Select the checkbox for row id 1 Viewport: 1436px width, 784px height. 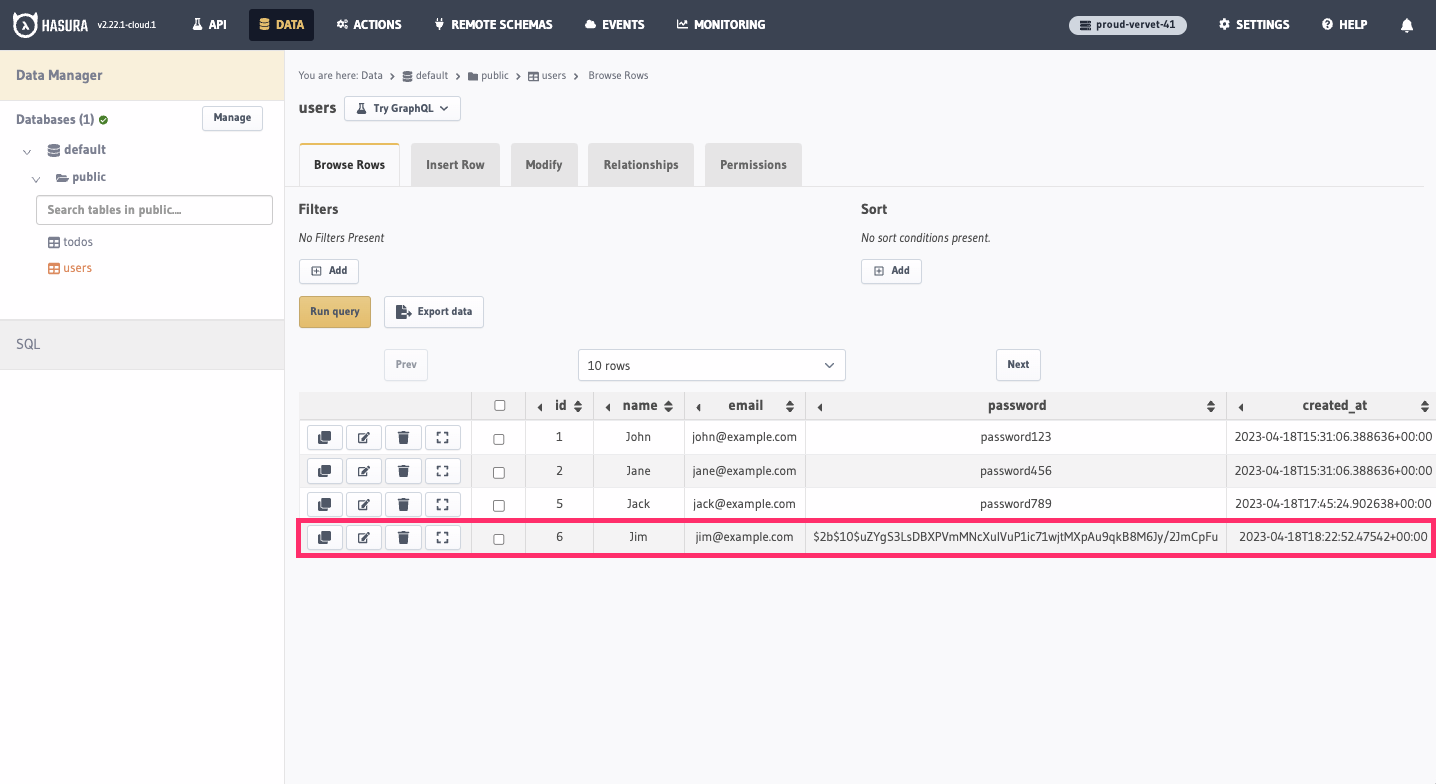pos(499,439)
